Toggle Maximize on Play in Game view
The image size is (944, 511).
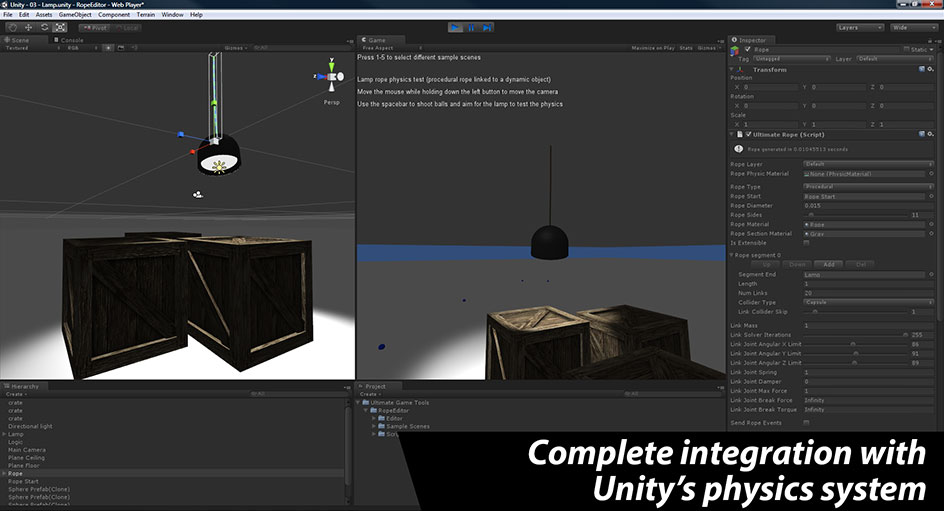(x=653, y=48)
